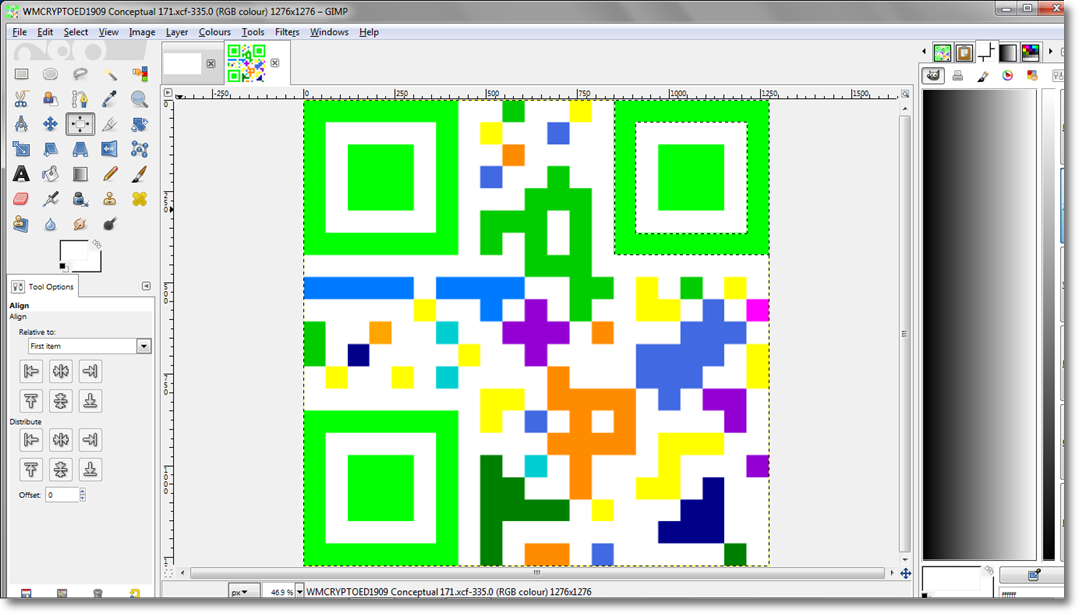Switch to the Tool Options tab
This screenshot has width=1080, height=615.
click(43, 286)
